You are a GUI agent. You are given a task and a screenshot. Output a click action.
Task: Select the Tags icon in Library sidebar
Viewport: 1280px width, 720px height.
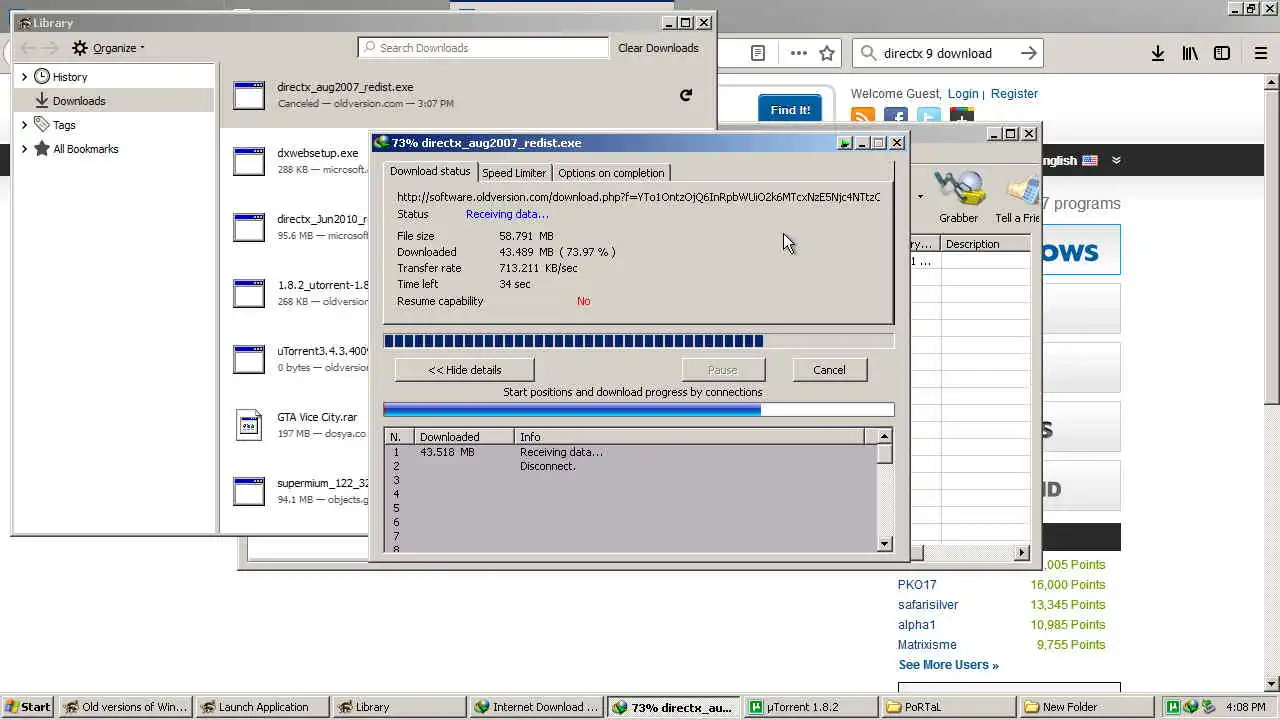42,124
